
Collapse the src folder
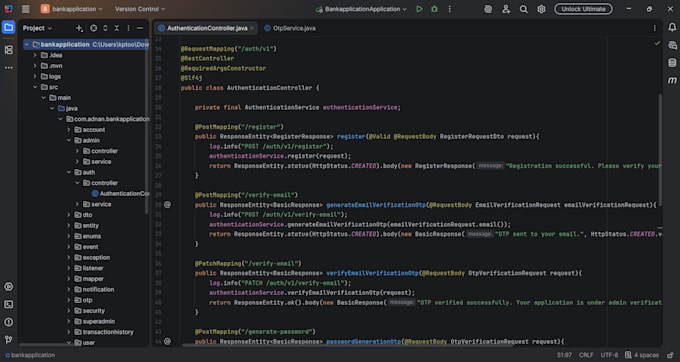coord(35,87)
